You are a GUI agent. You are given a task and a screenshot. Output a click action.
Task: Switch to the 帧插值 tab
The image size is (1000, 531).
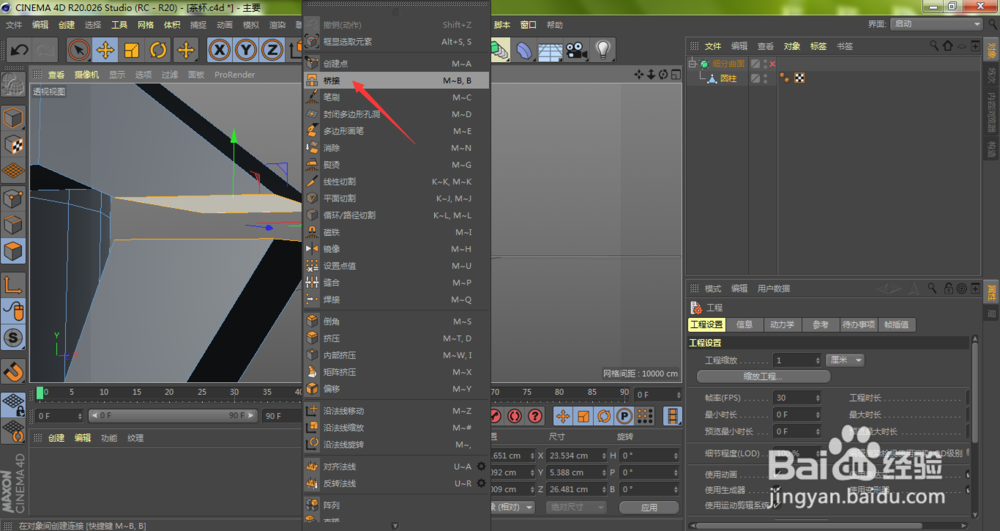pos(897,324)
